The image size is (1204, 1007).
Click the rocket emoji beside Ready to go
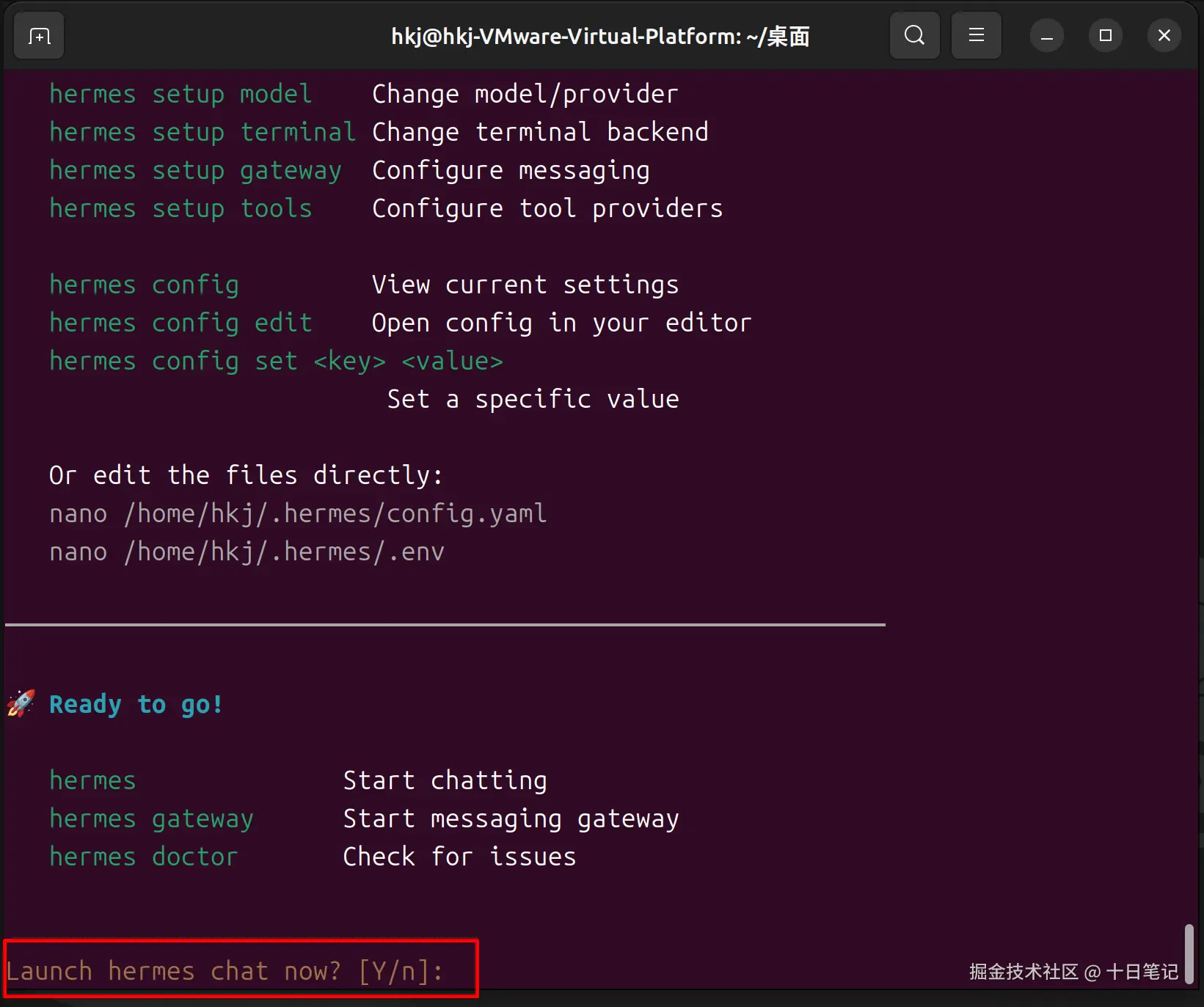click(21, 703)
